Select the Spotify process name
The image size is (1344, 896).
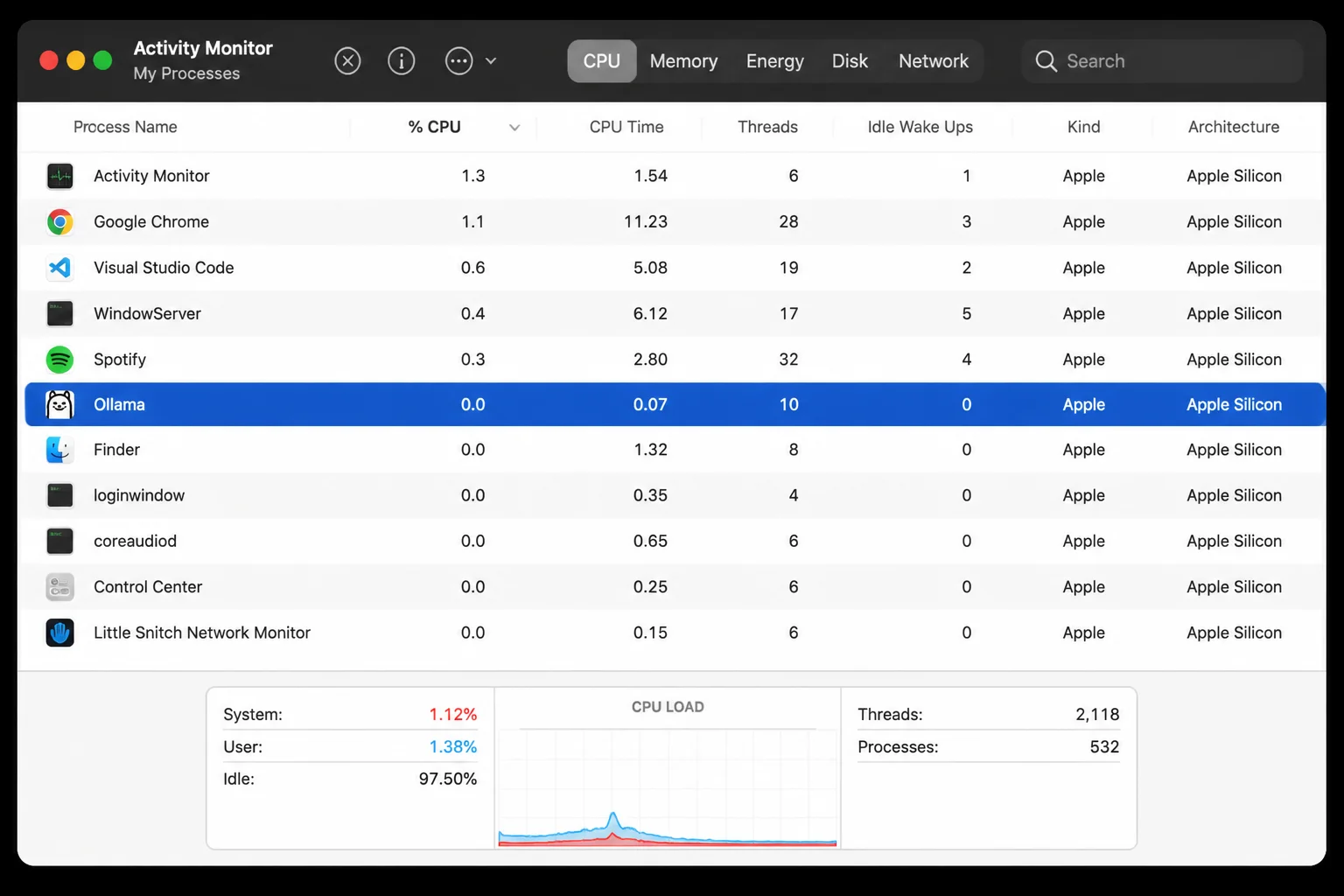pos(120,360)
